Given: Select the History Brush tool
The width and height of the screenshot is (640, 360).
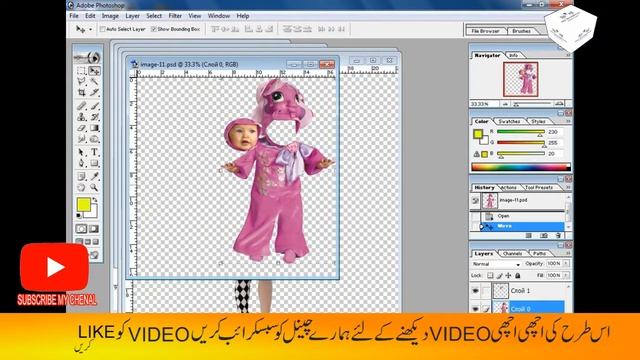Looking at the screenshot, I should [94, 117].
